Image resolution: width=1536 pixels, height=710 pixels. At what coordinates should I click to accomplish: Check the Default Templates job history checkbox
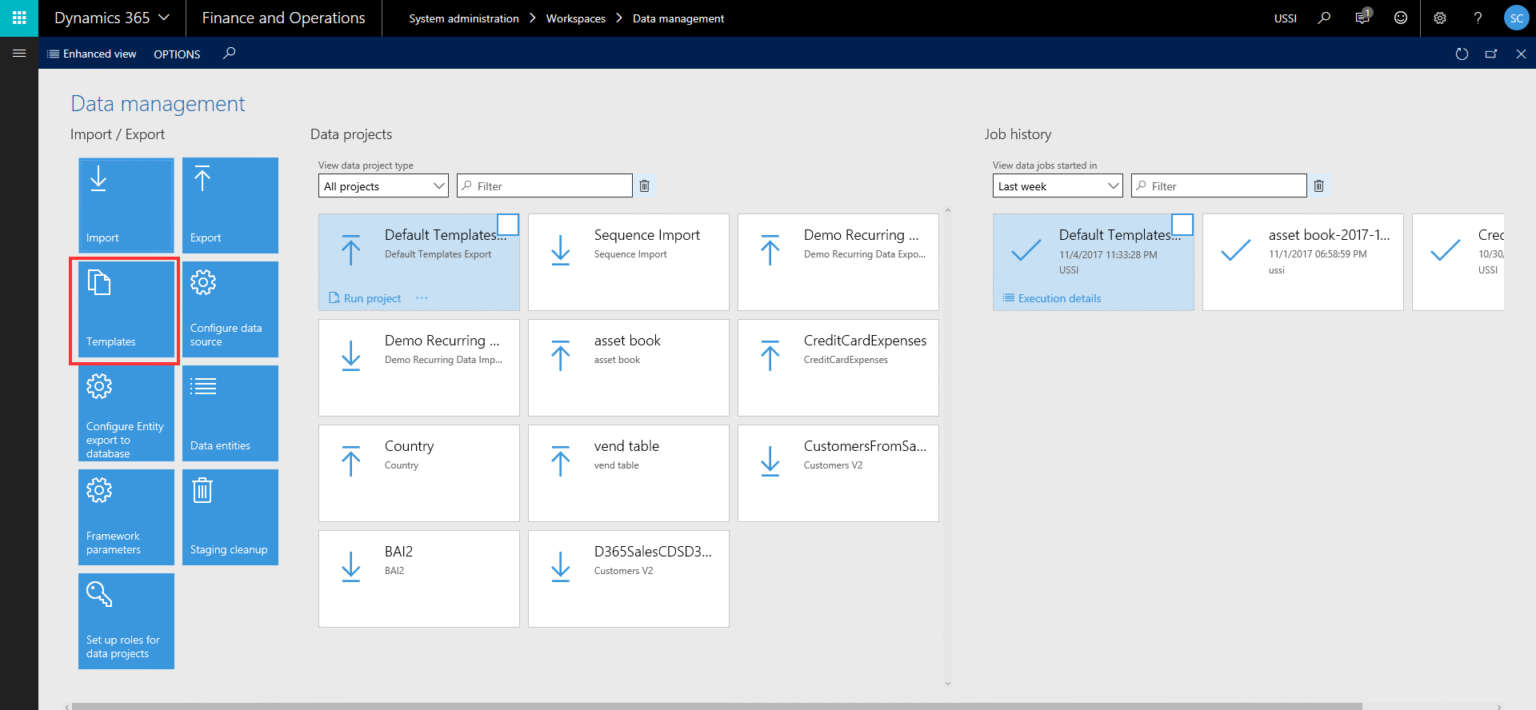coord(1183,224)
